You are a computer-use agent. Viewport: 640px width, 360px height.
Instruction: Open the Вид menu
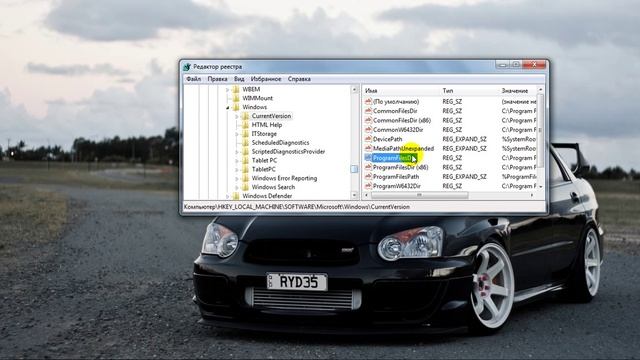[239, 79]
